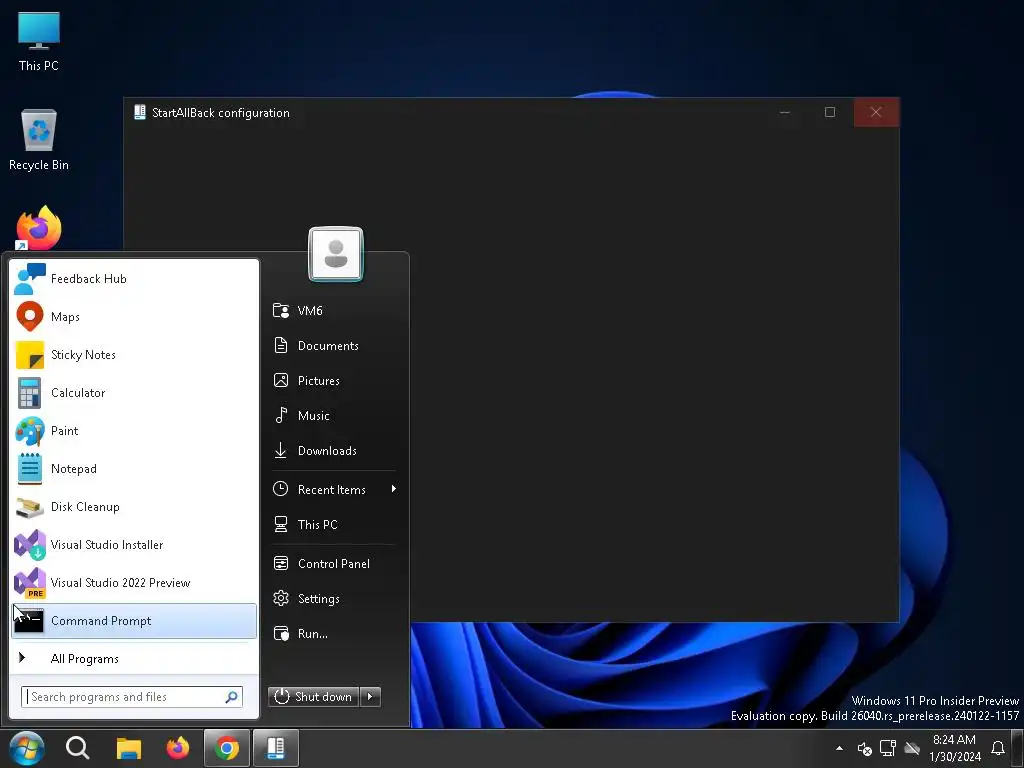The width and height of the screenshot is (1024, 768).
Task: Click the cloud sync tray icon
Action: click(x=912, y=748)
